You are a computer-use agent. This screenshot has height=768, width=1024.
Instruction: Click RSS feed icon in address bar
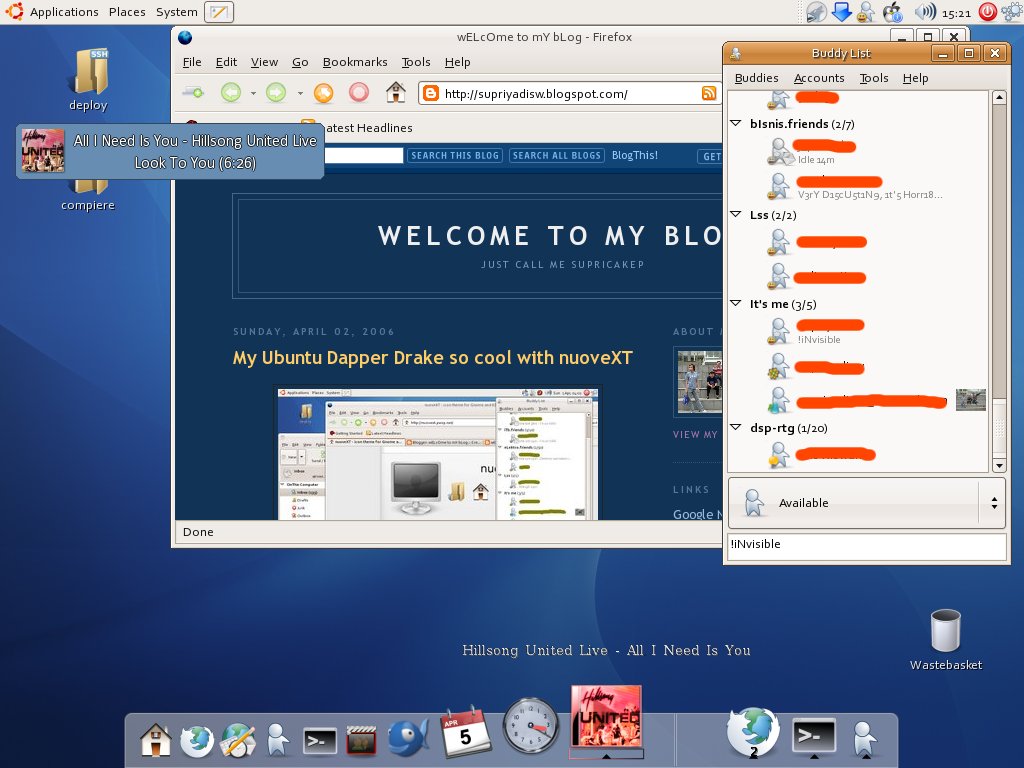pyautogui.click(x=709, y=93)
